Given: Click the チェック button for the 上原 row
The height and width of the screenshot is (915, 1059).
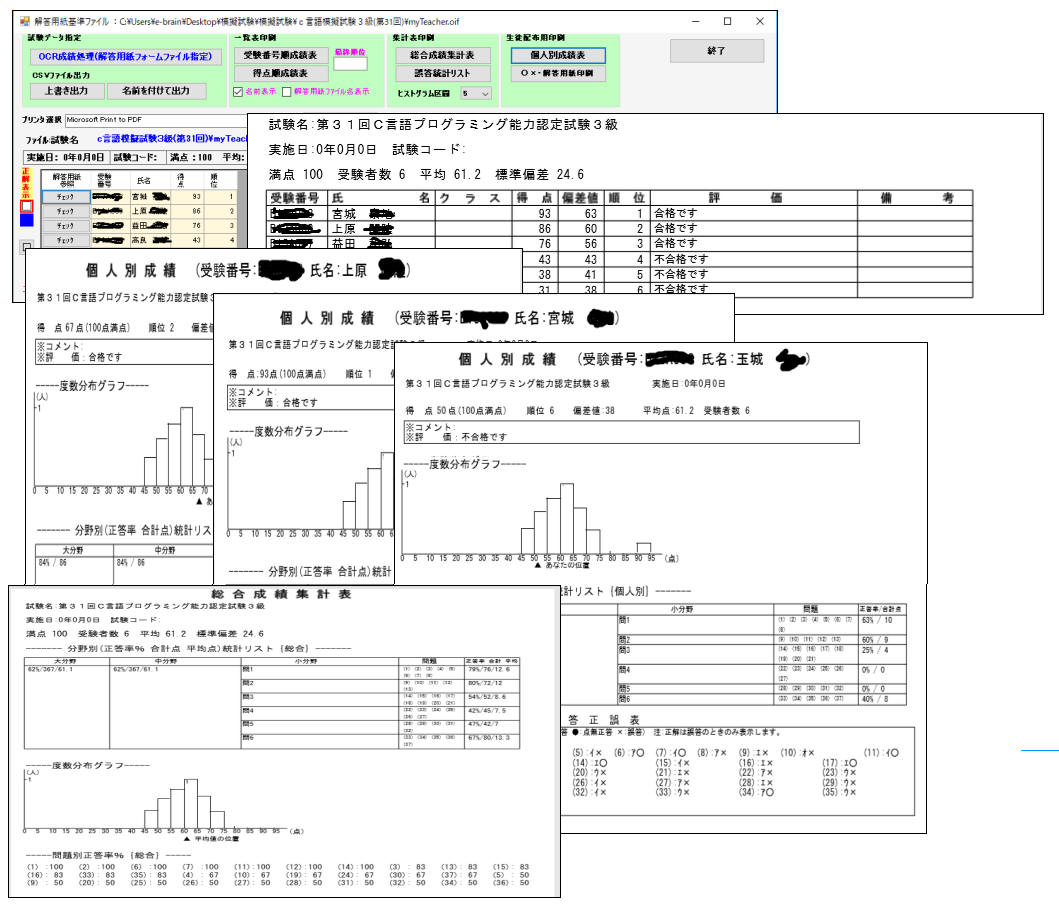Looking at the screenshot, I should tap(65, 212).
